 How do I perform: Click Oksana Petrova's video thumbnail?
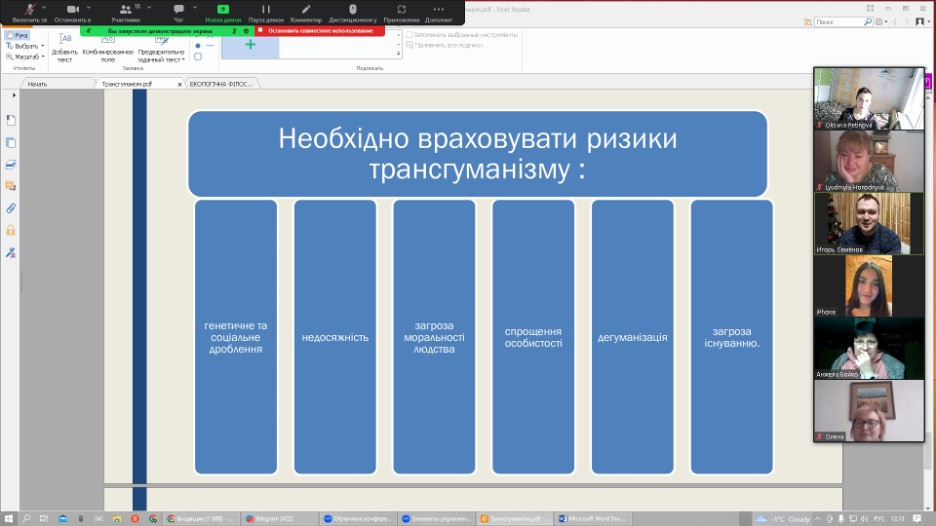(x=869, y=99)
